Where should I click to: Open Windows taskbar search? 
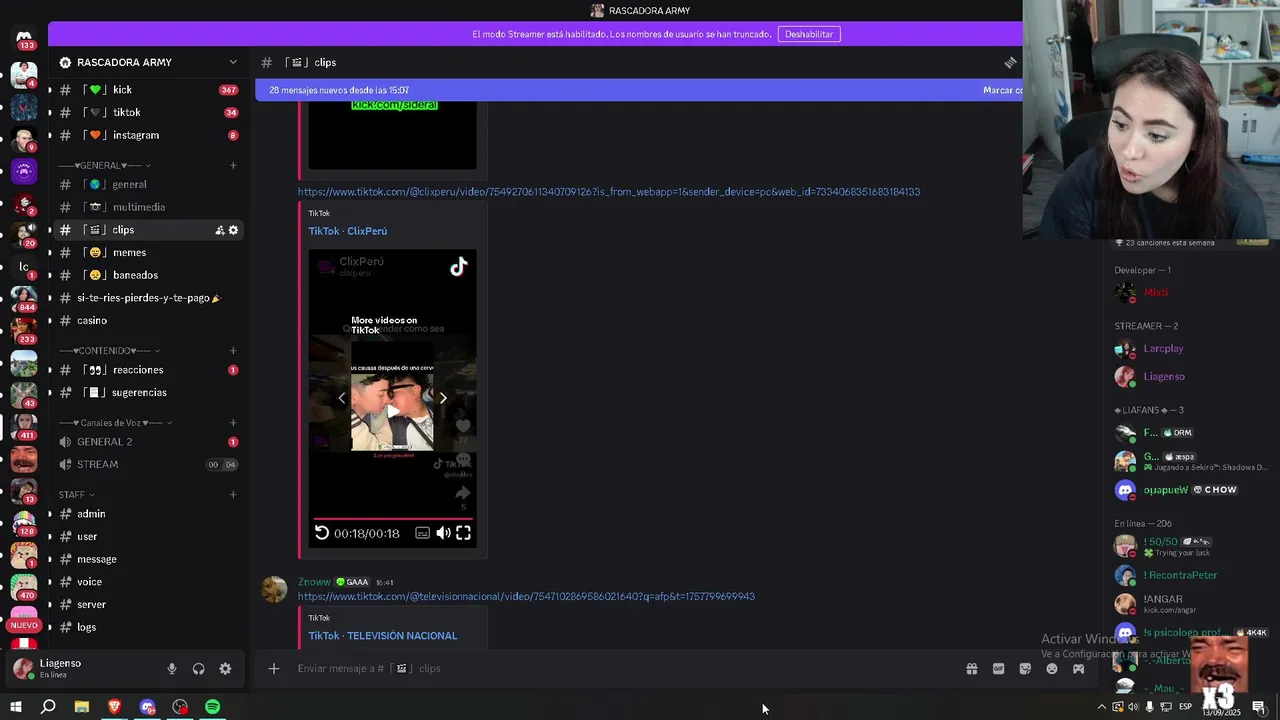pos(48,707)
